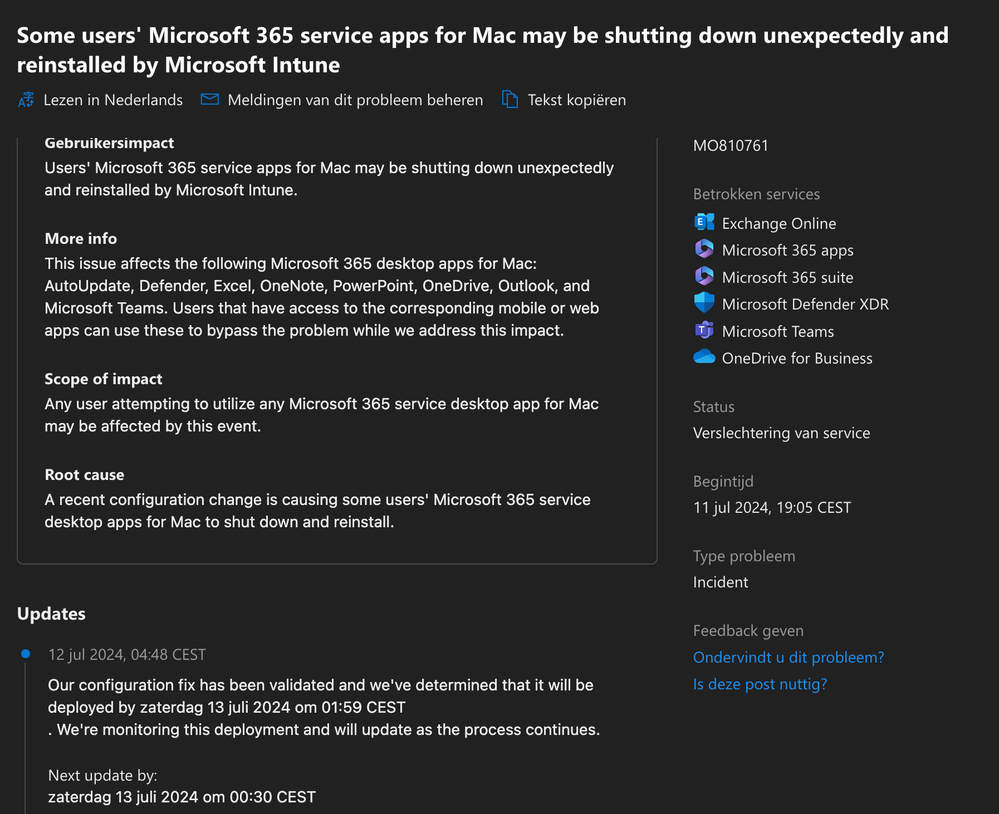
Task: Open the Ondervindt u dit probleem? link
Action: point(788,657)
